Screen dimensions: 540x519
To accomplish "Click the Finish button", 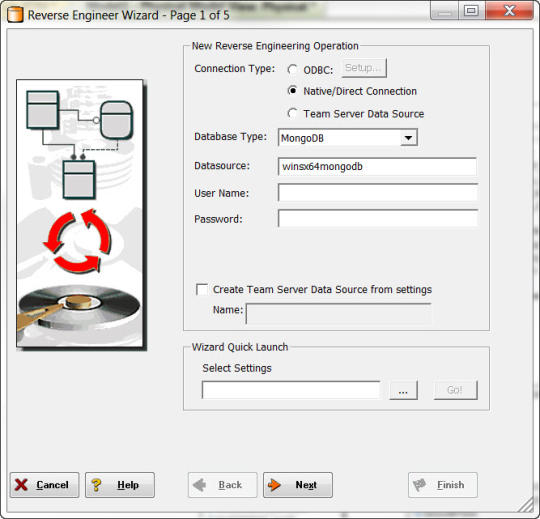I will coord(443,485).
